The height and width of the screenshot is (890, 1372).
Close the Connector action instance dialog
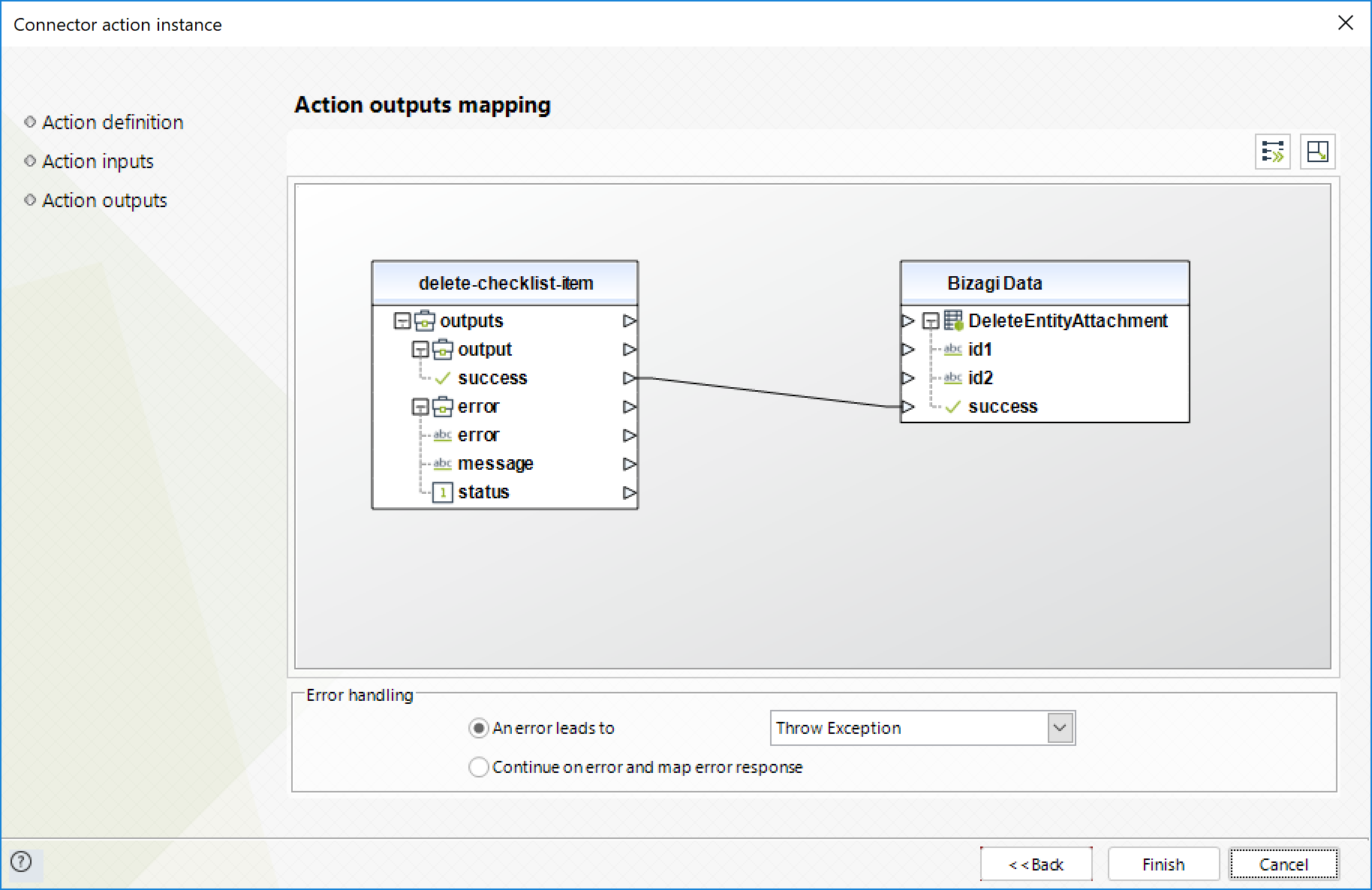[1346, 23]
